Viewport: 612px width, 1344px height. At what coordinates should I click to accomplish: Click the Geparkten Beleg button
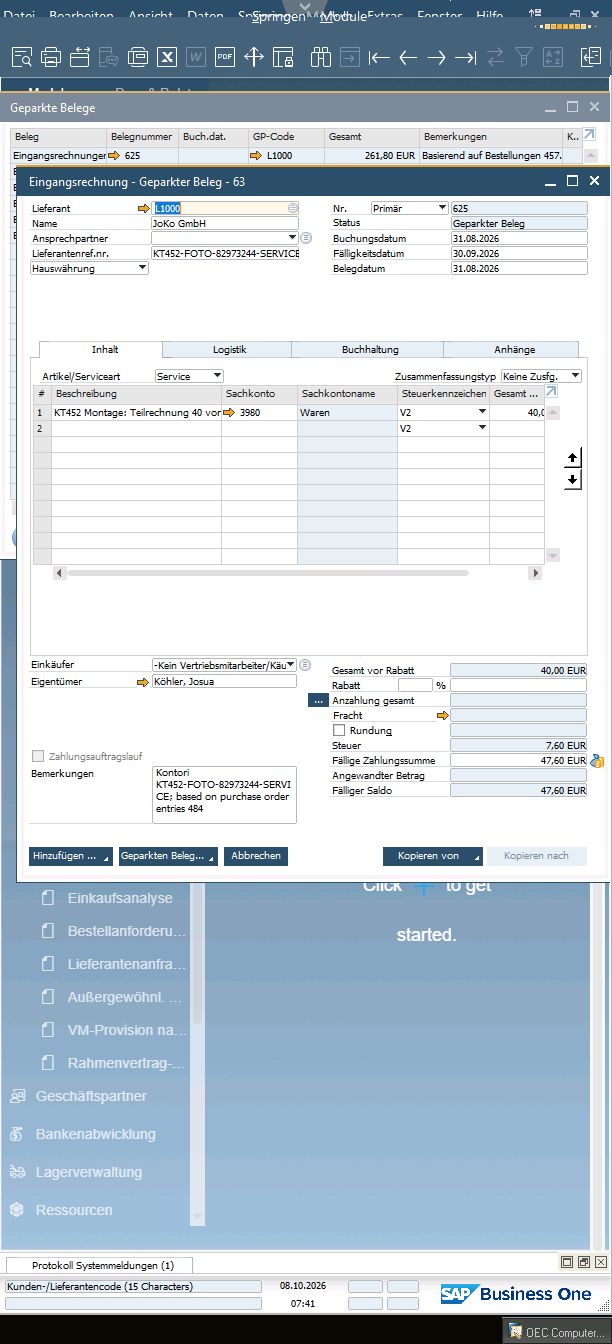(x=167, y=857)
